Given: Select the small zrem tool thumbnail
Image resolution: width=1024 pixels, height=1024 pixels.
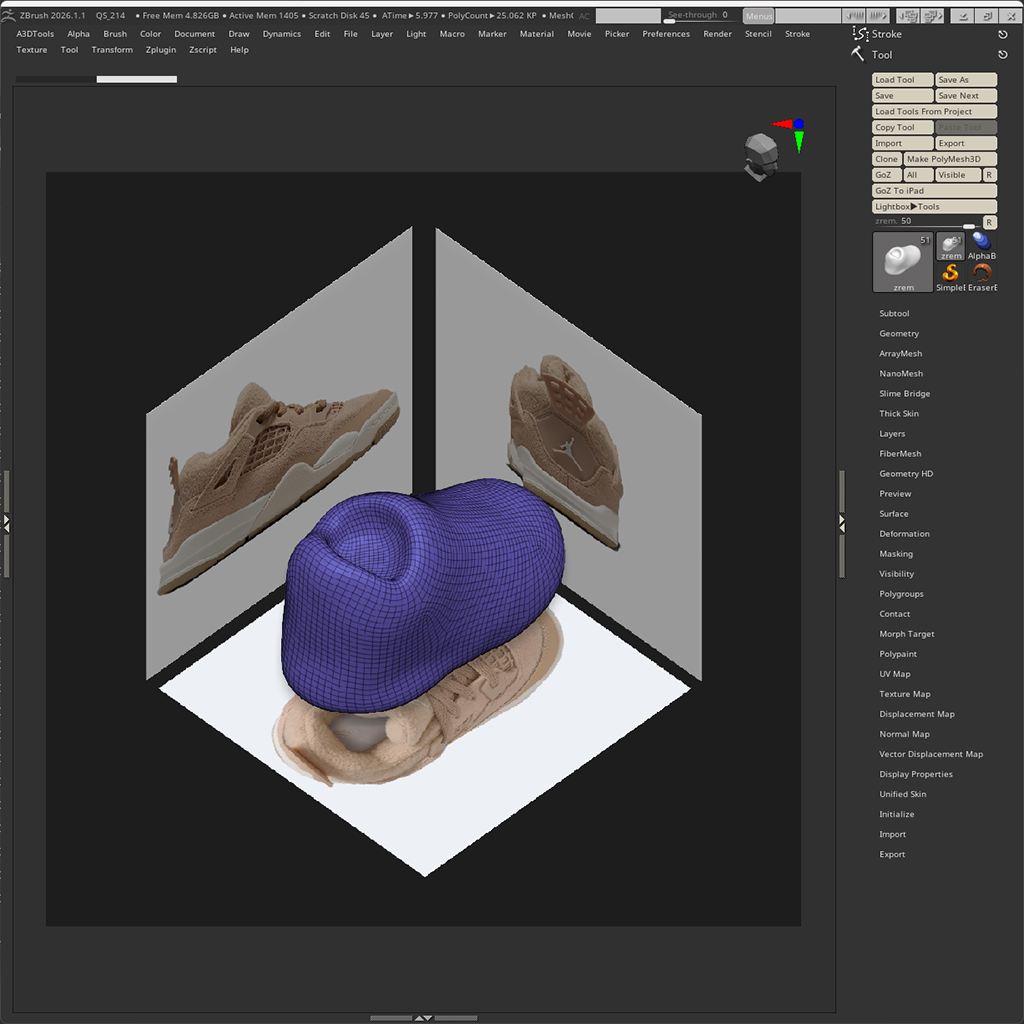Looking at the screenshot, I should click(950, 246).
